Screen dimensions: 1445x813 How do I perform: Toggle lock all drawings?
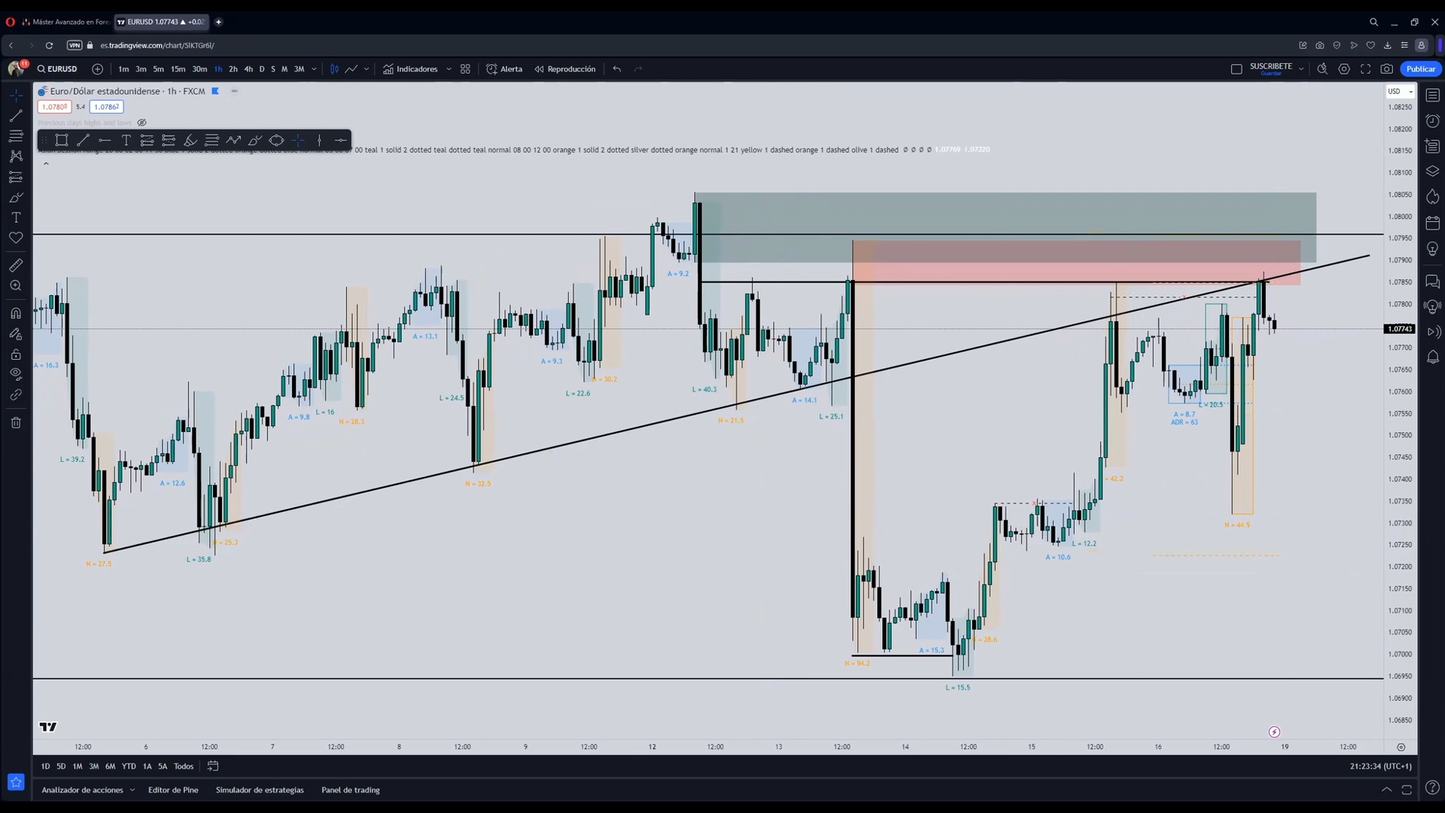16,354
